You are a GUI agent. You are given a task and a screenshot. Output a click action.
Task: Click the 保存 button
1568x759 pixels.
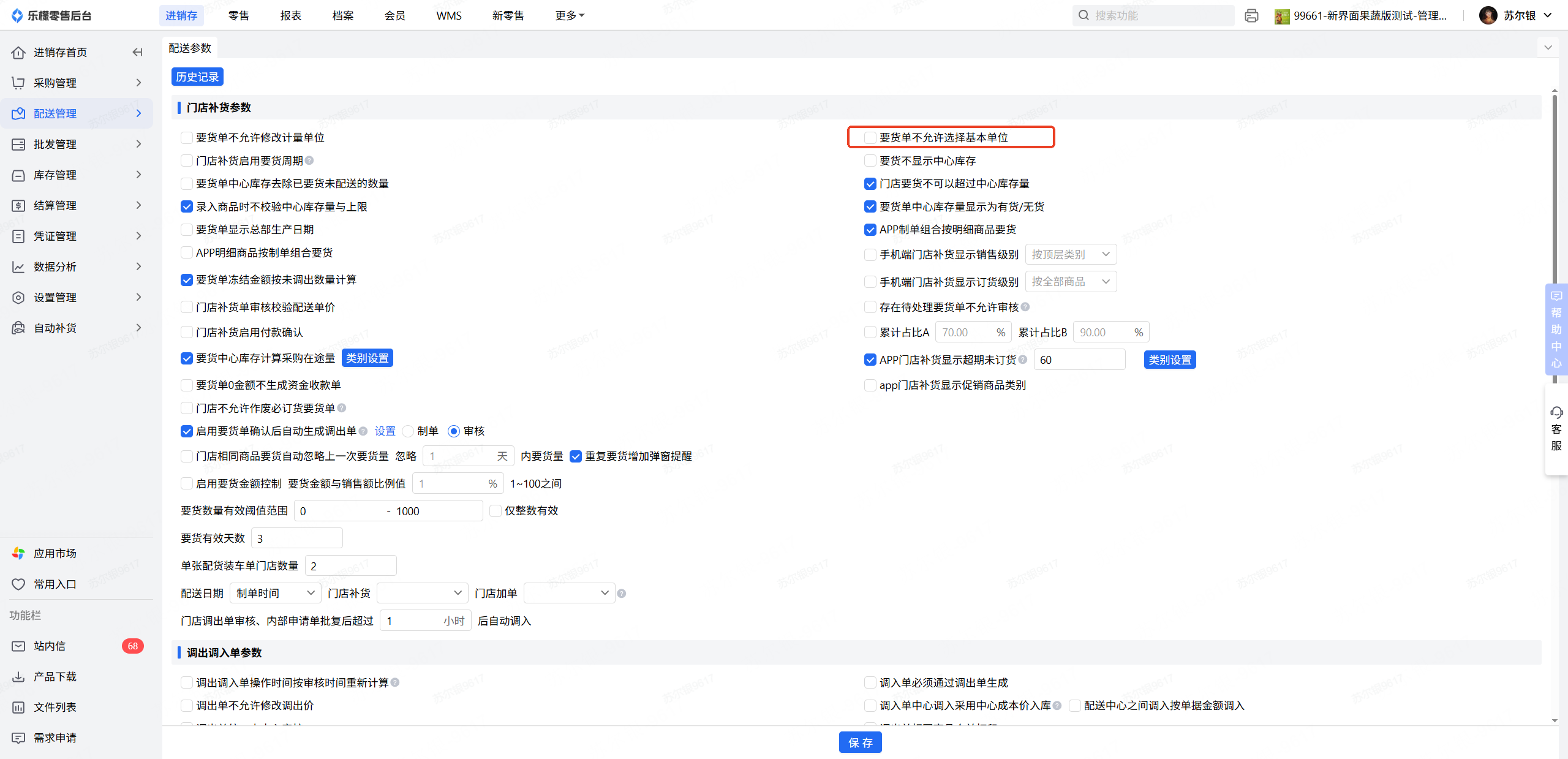(x=859, y=742)
